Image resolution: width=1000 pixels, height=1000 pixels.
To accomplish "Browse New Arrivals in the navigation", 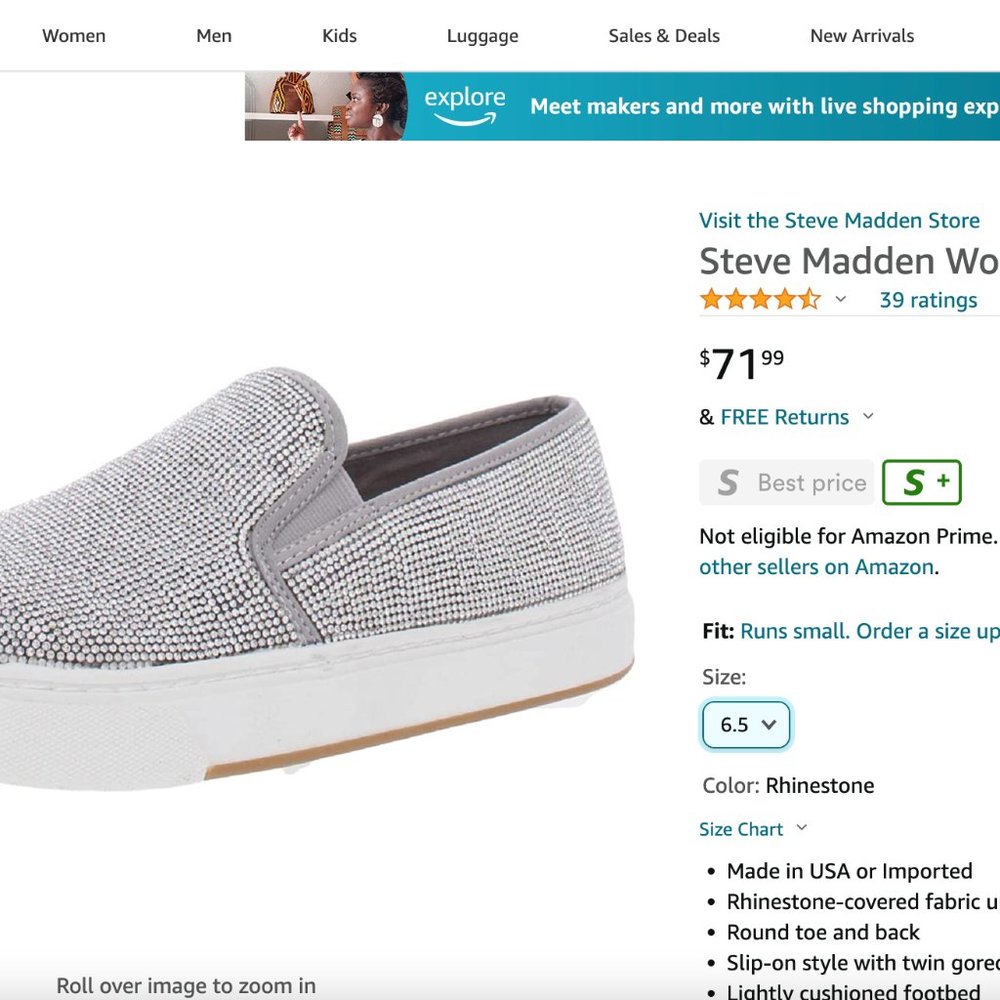I will (x=862, y=36).
